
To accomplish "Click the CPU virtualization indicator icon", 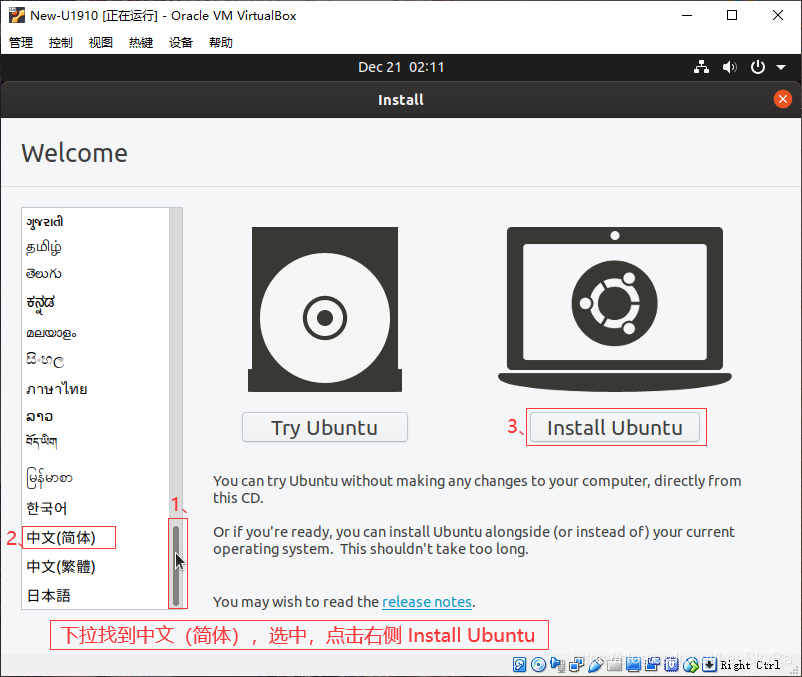I will 671,664.
